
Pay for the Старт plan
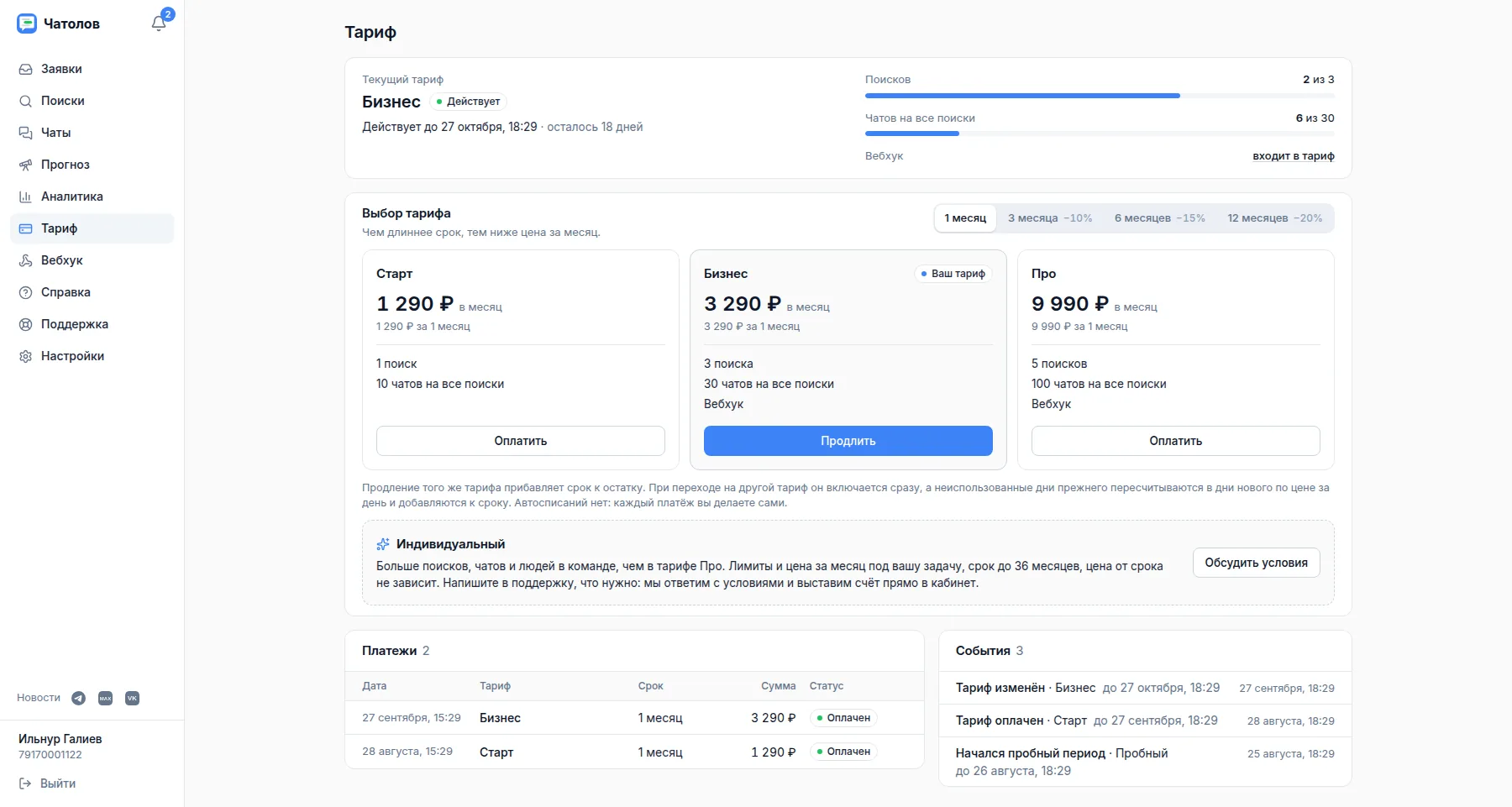pyautogui.click(x=521, y=441)
